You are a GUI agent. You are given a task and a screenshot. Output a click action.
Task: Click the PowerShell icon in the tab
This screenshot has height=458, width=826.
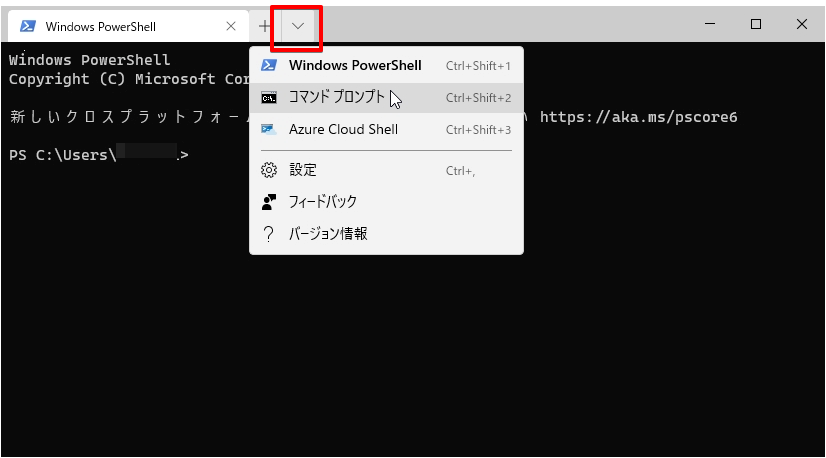(x=27, y=26)
